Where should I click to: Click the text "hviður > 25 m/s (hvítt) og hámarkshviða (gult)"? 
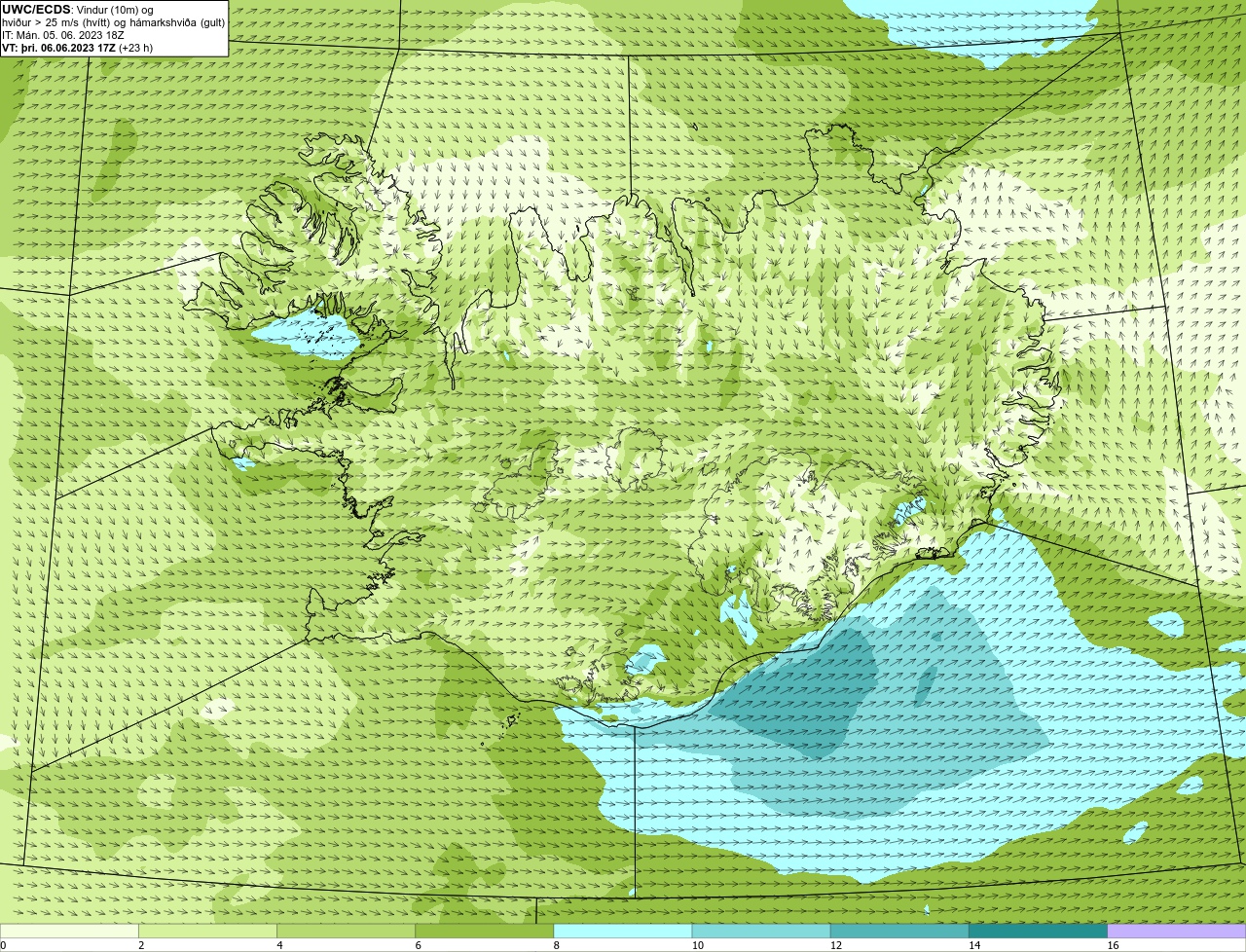point(113,22)
